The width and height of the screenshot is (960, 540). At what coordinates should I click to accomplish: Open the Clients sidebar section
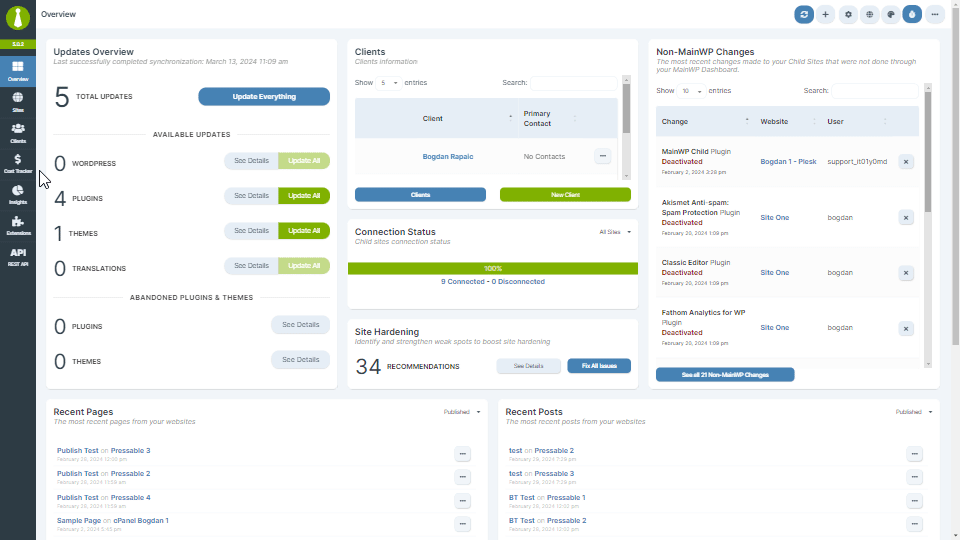pyautogui.click(x=18, y=132)
